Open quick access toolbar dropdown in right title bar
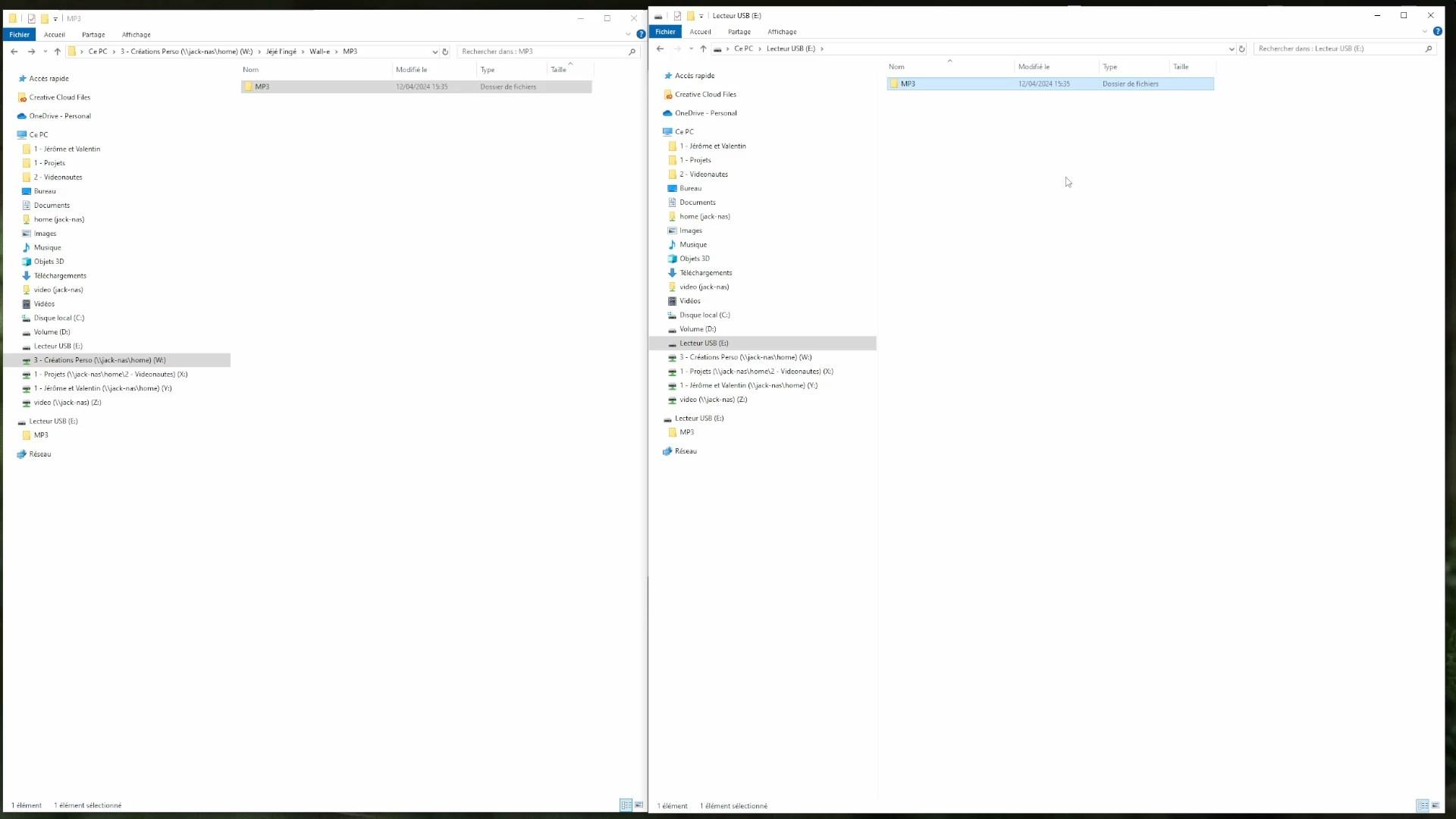Image resolution: width=1456 pixels, height=819 pixels. 701,15
